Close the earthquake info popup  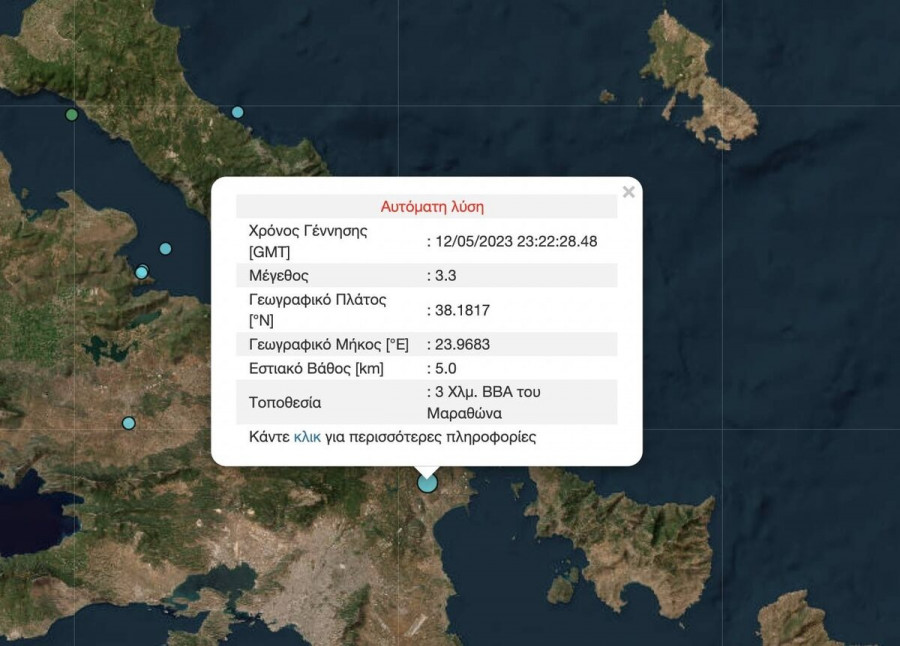click(628, 192)
